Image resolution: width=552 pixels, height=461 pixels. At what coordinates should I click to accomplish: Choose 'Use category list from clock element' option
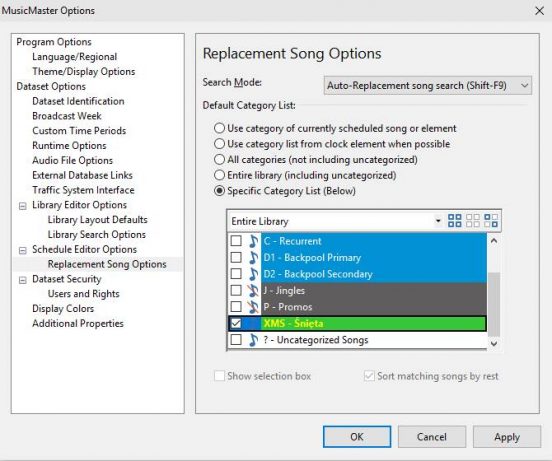(332, 144)
